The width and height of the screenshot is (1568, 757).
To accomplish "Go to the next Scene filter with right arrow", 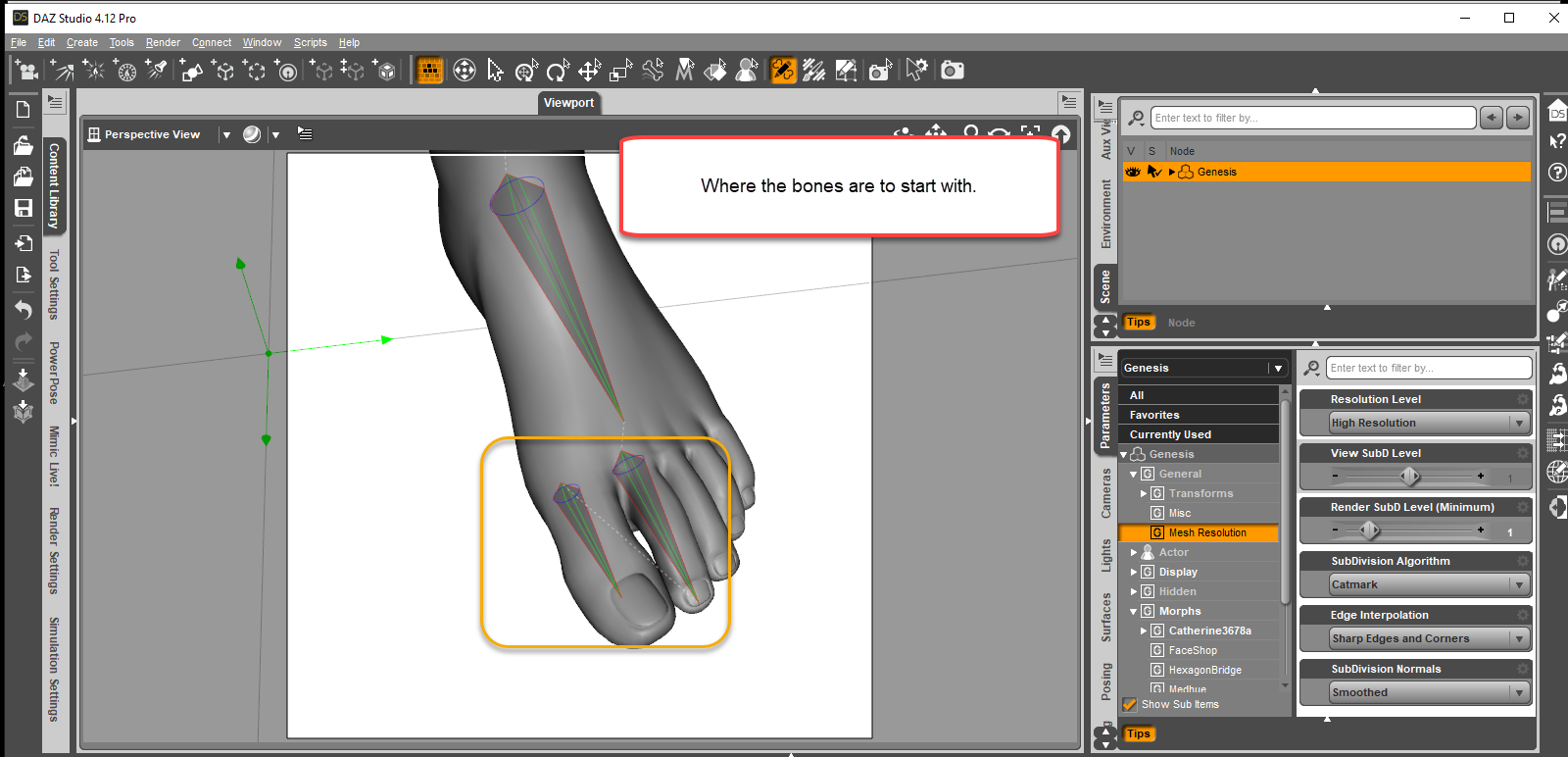I will [x=1518, y=118].
